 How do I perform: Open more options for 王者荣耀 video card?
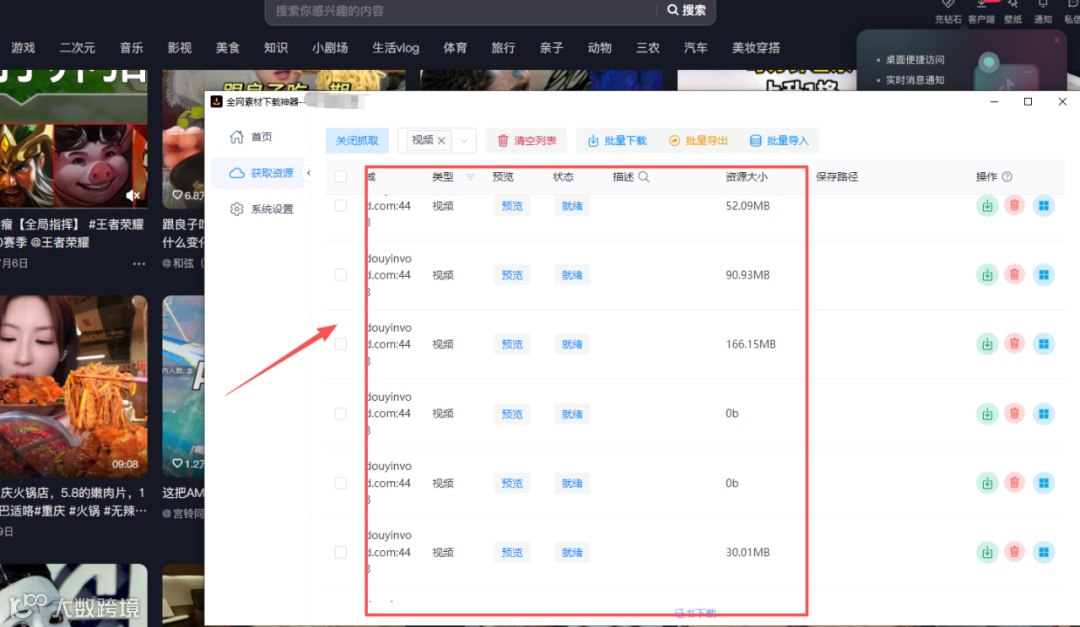coord(139,264)
